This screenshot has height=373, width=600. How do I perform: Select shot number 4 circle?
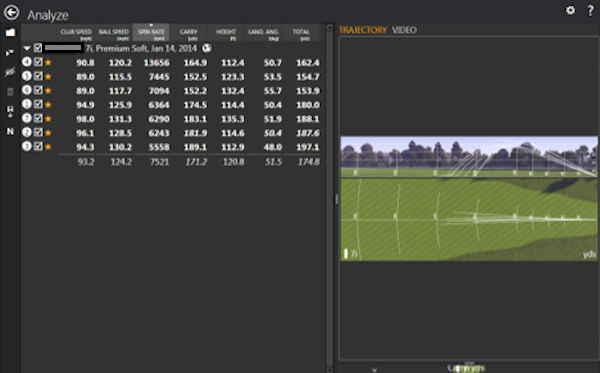pos(26,62)
